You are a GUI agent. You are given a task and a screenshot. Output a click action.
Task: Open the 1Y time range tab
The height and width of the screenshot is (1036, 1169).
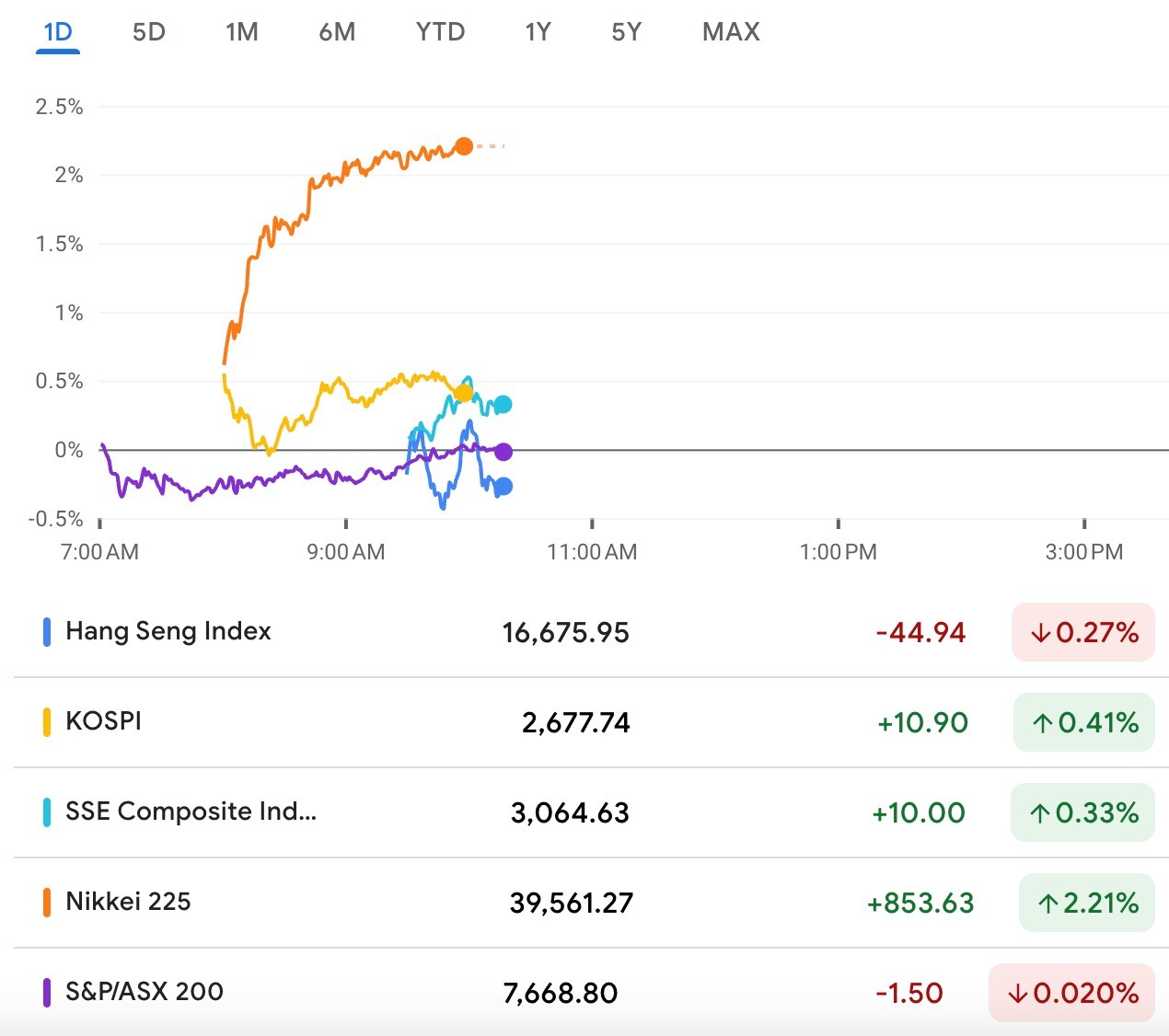(x=538, y=32)
